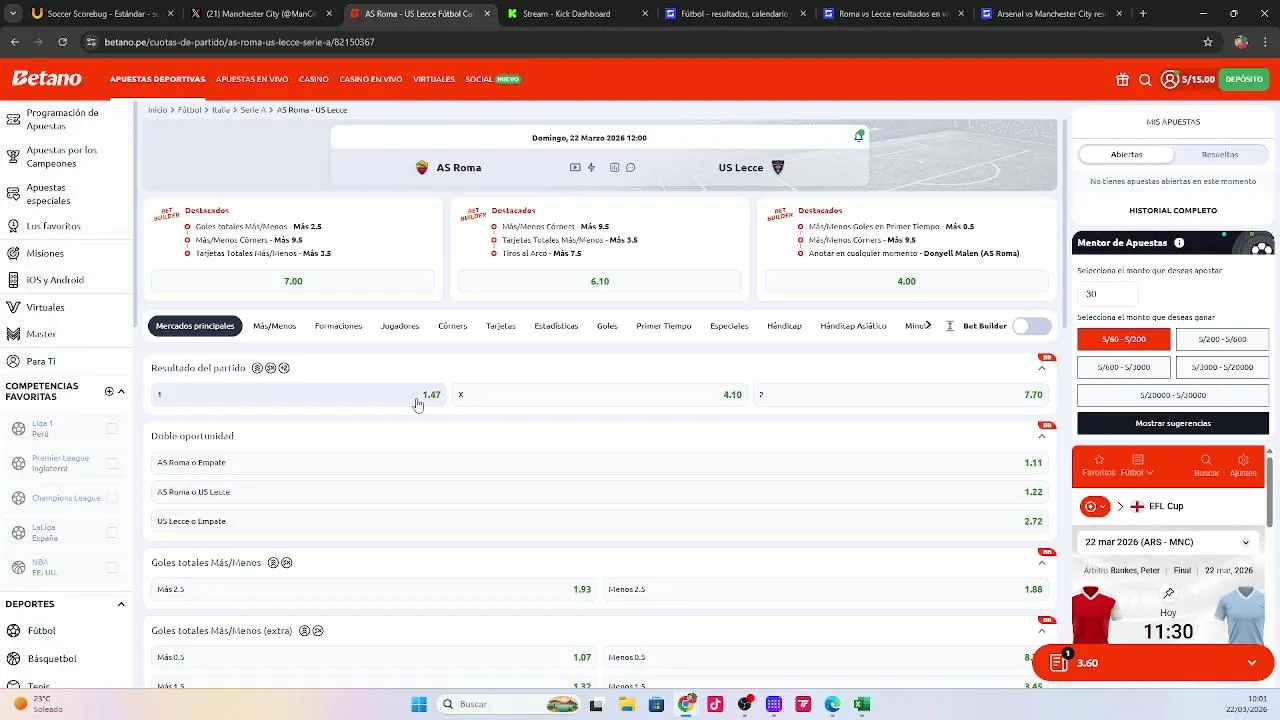Click the add favorite competitions plus icon
Screen dimensions: 1280x720
tap(109, 391)
